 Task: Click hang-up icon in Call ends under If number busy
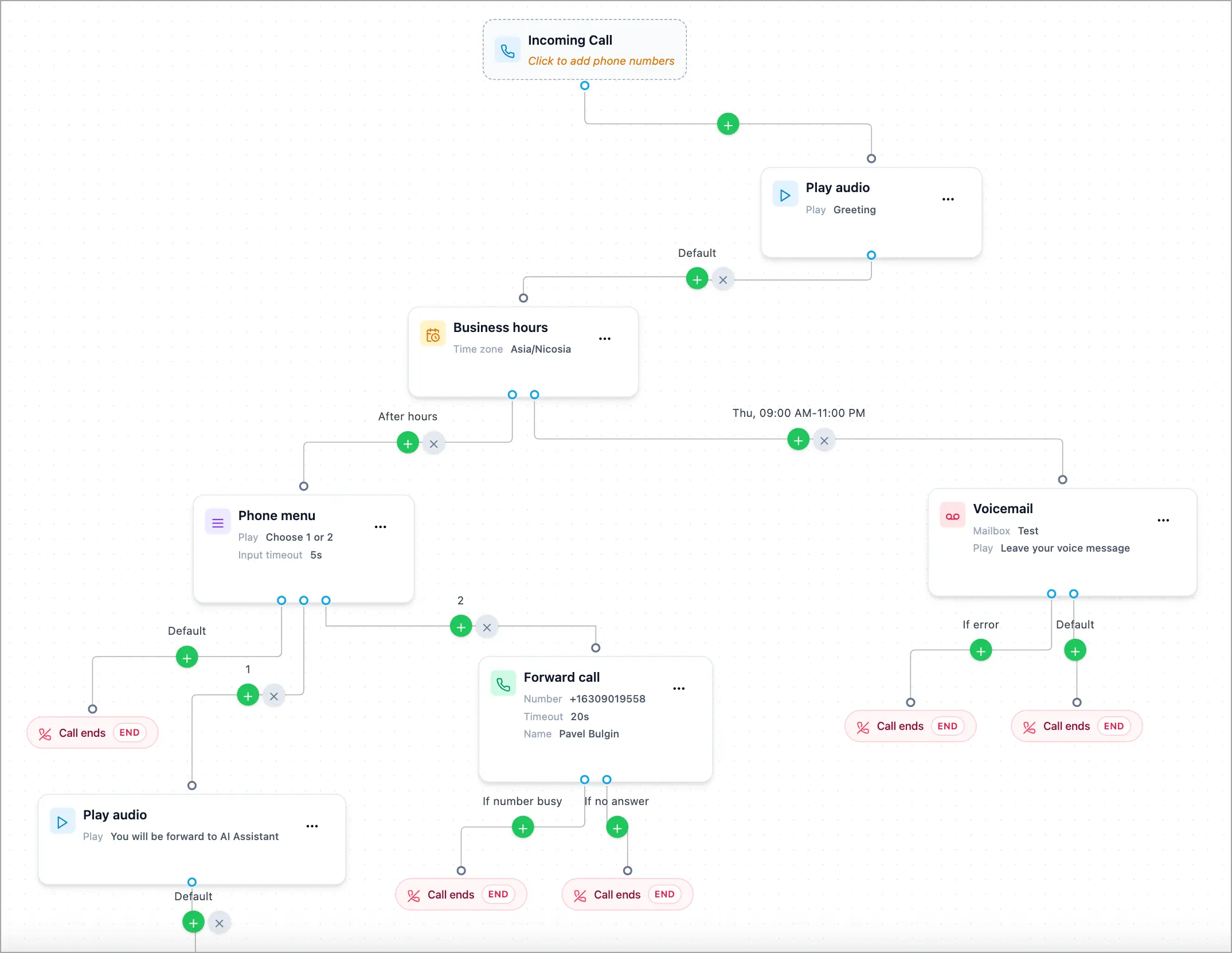pos(413,895)
